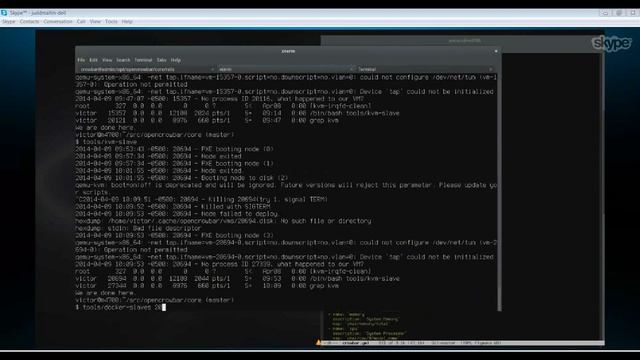Image resolution: width=640 pixels, height=360 pixels.
Task: Click the 'hexdump: stdin: Bad file descriptor' line
Action: [138, 228]
